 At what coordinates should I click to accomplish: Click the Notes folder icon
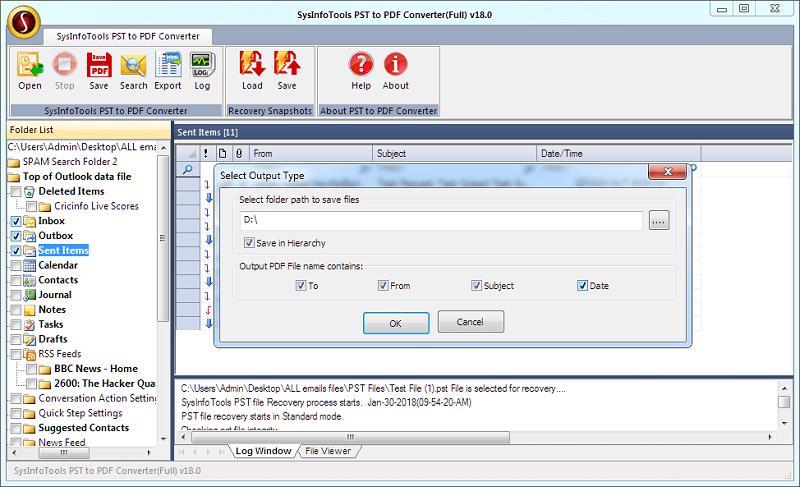pyautogui.click(x=30, y=310)
